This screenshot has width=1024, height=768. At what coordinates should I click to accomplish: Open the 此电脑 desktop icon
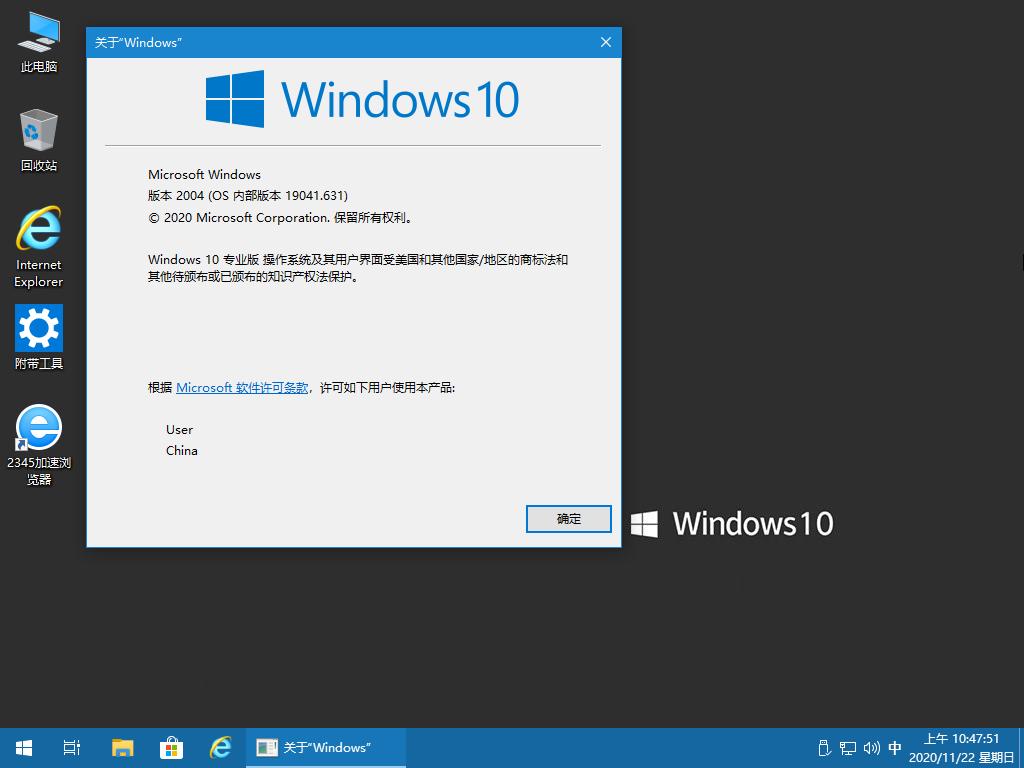coord(39,42)
